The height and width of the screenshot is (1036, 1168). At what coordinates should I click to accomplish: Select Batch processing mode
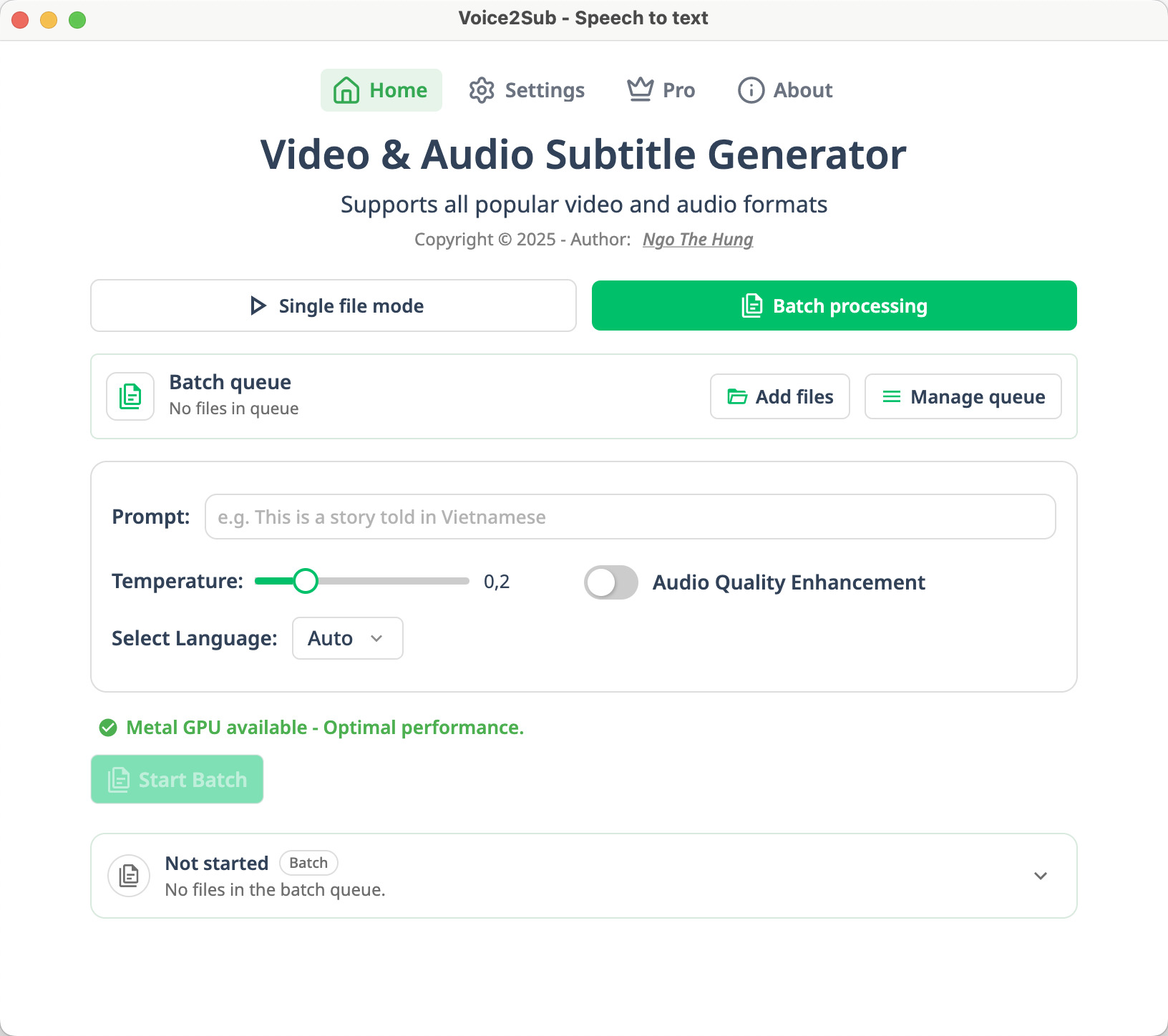[834, 306]
